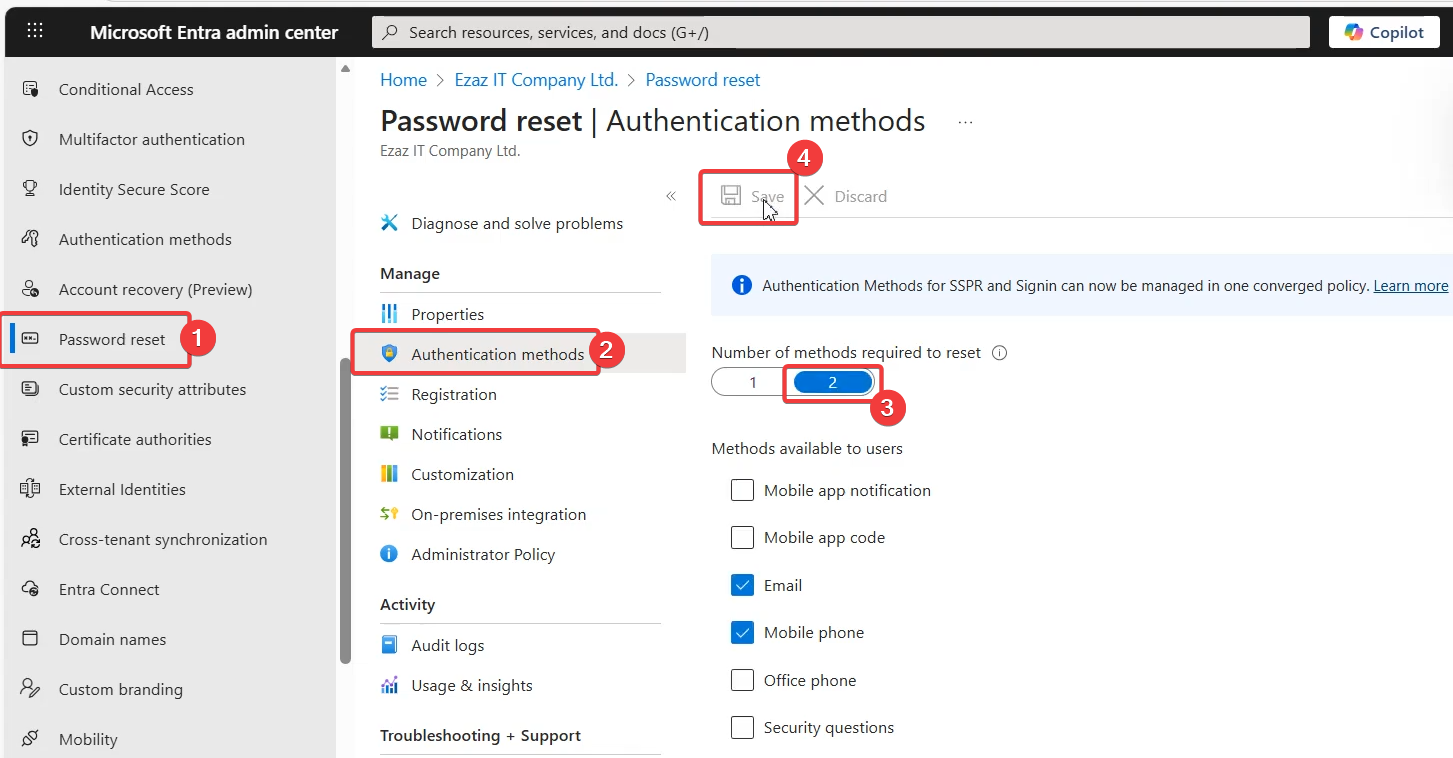Click the Administrator Policy info icon

(390, 554)
